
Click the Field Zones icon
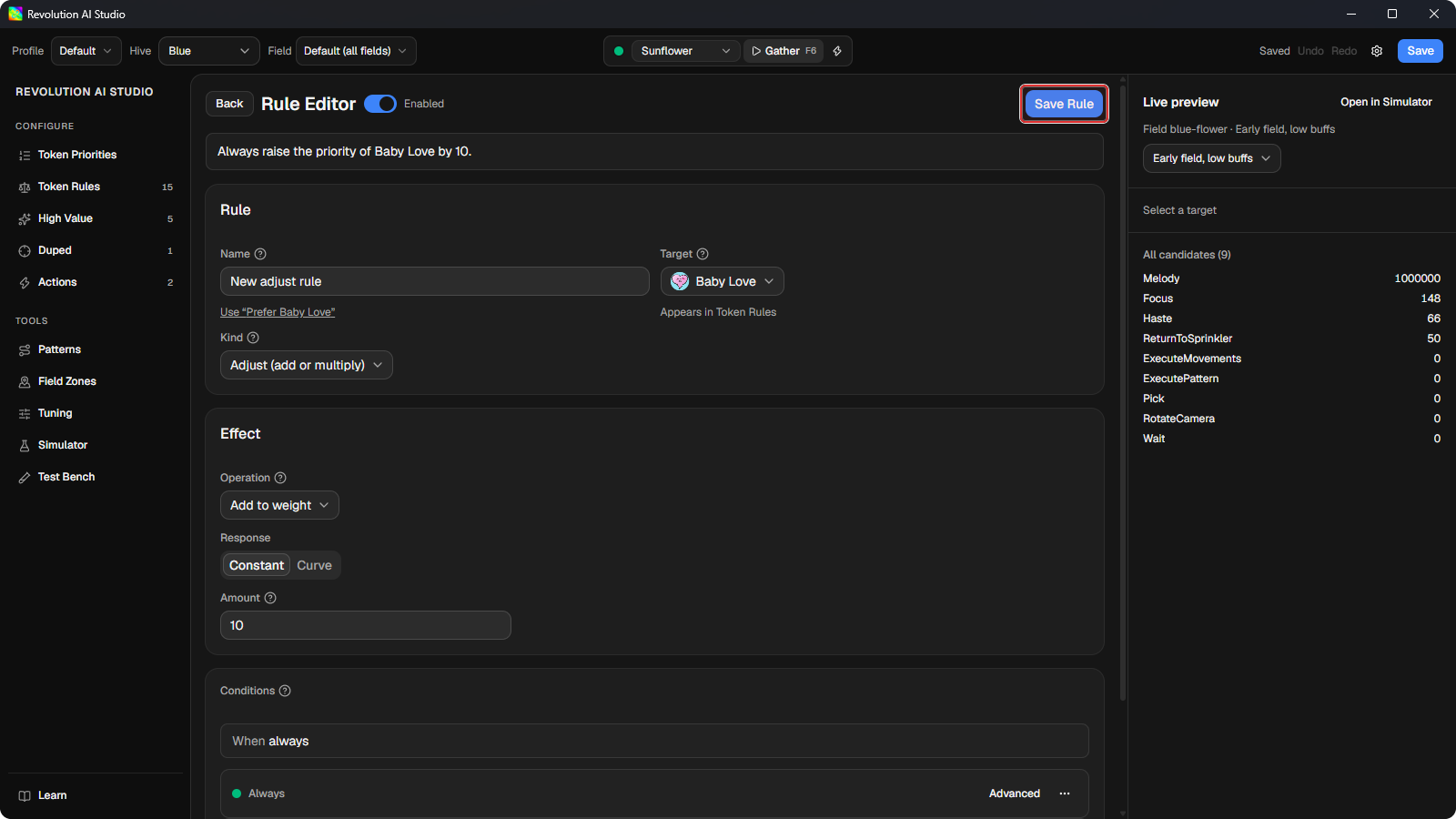click(25, 382)
